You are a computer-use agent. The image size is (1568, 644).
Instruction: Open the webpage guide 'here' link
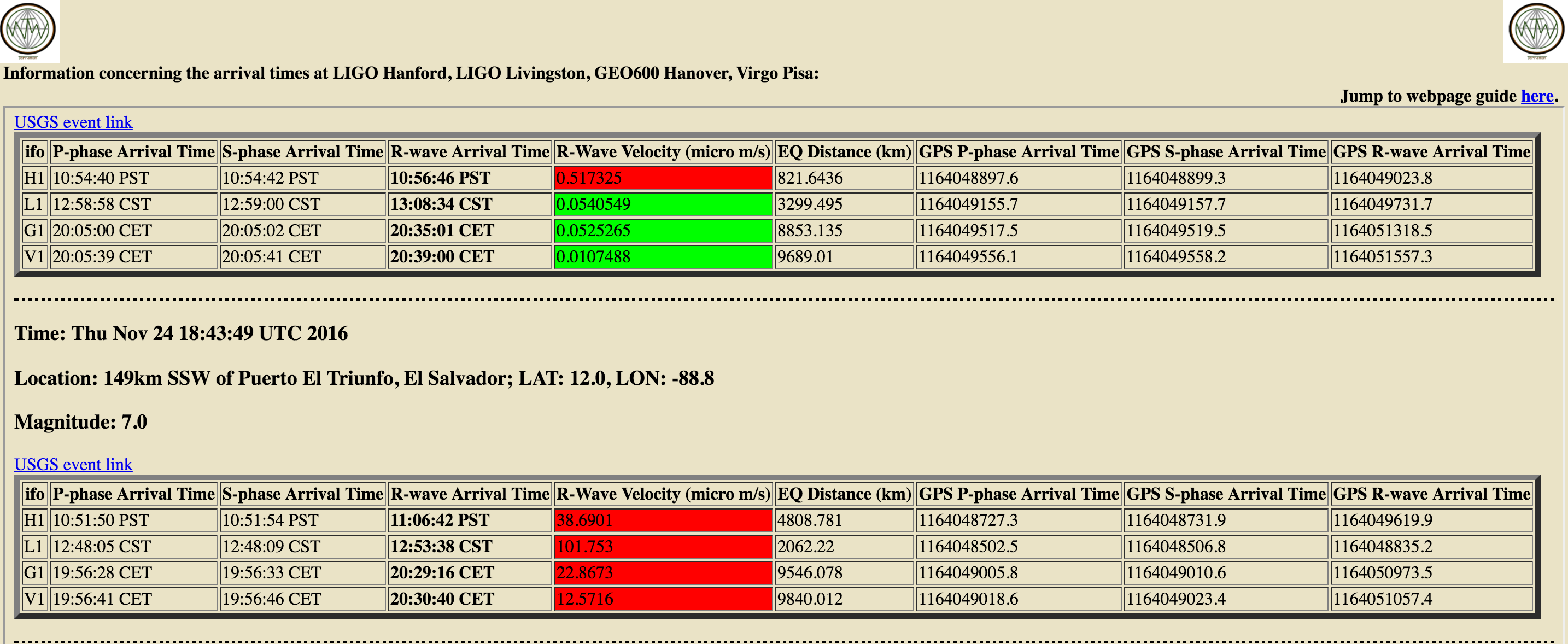1537,96
